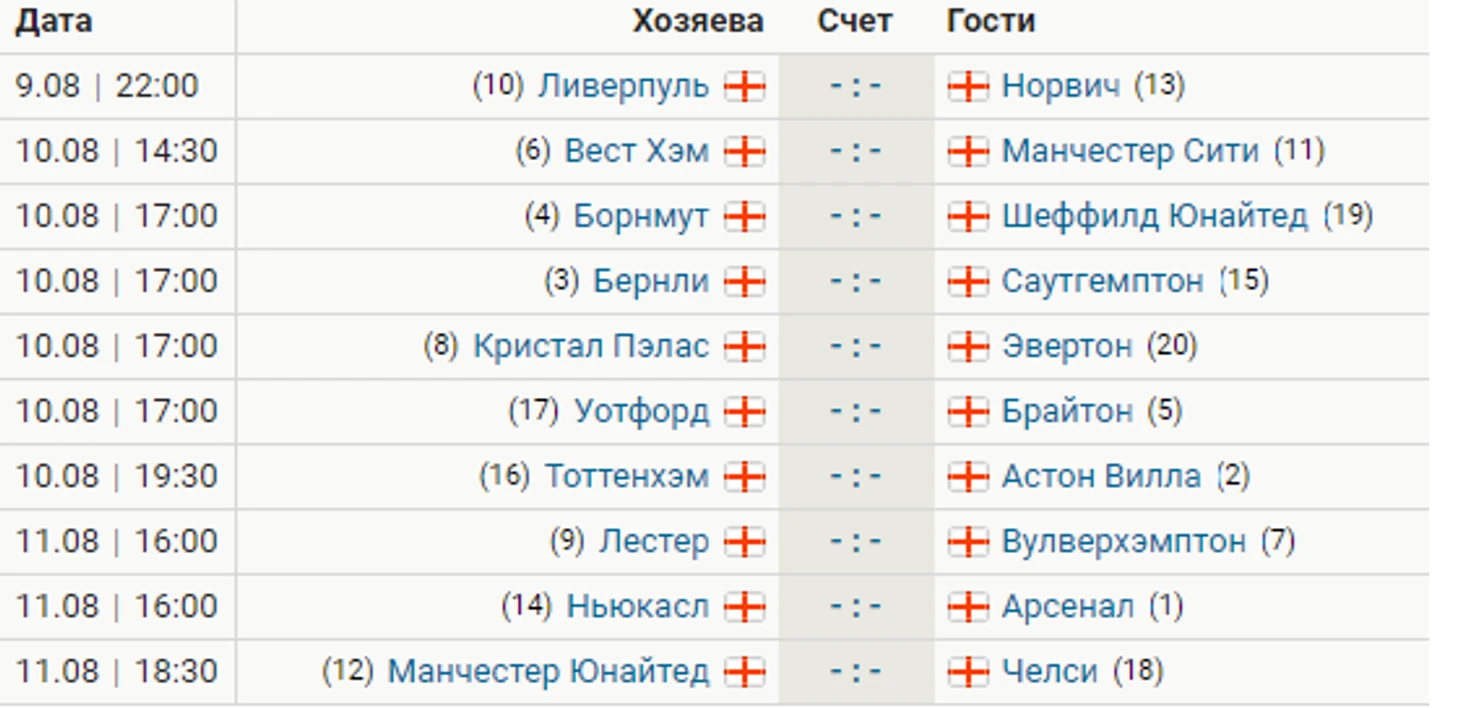
Task: Click the Дата column header
Action: [x=54, y=21]
